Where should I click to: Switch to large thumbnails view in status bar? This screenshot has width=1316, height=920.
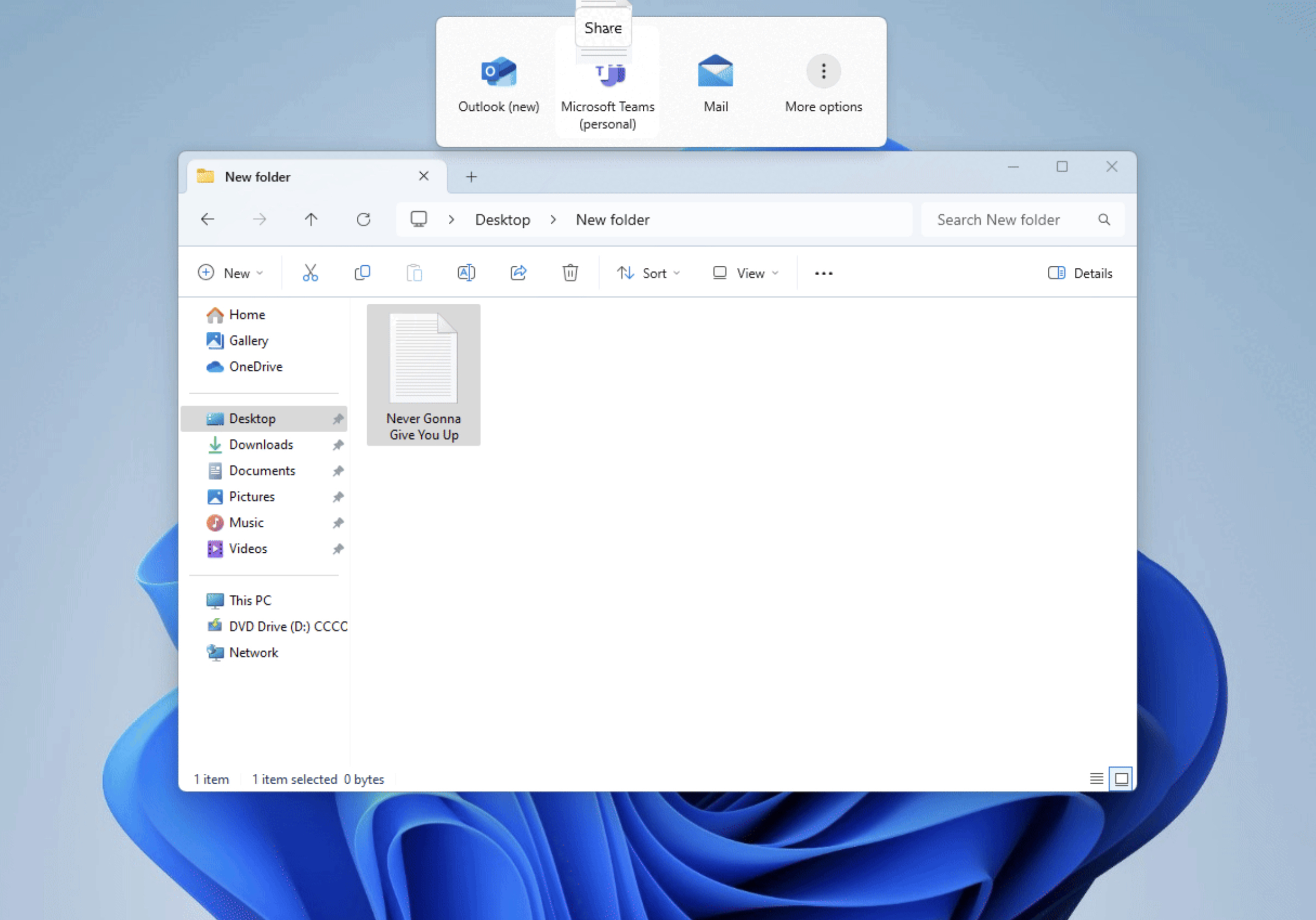(x=1121, y=778)
